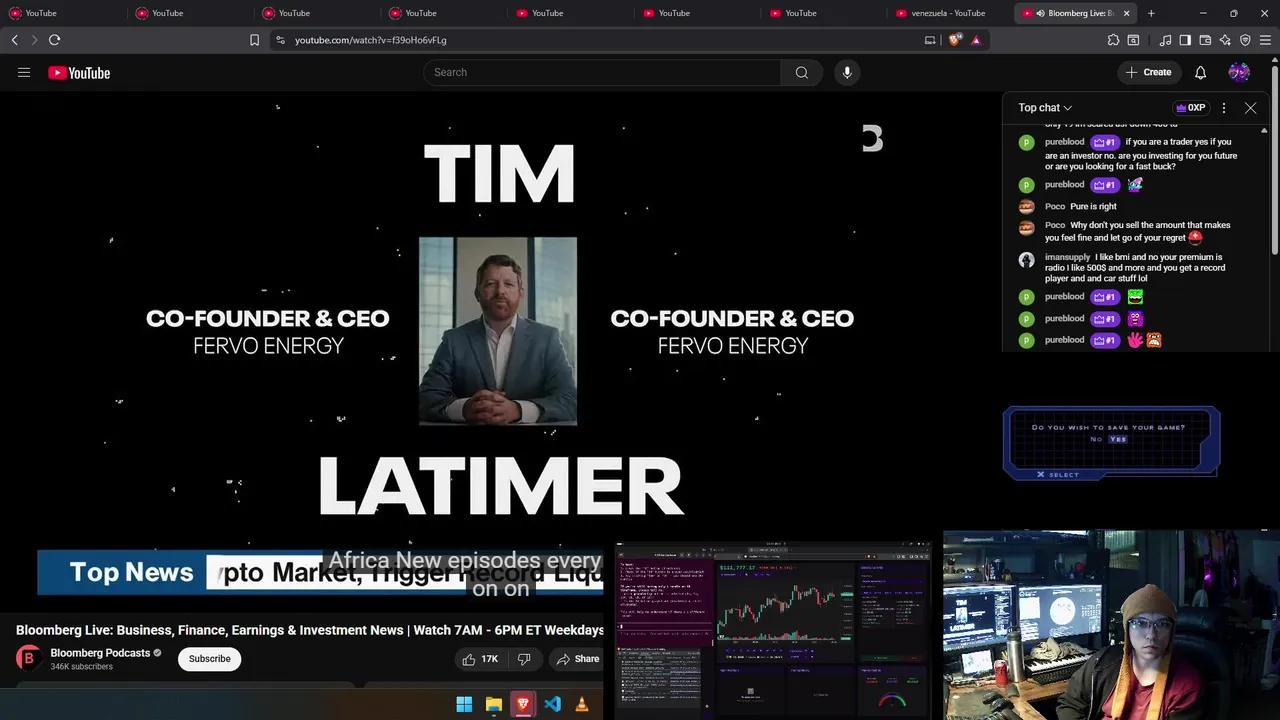
Task: Click the Bloomberg video player
Action: coord(500,350)
